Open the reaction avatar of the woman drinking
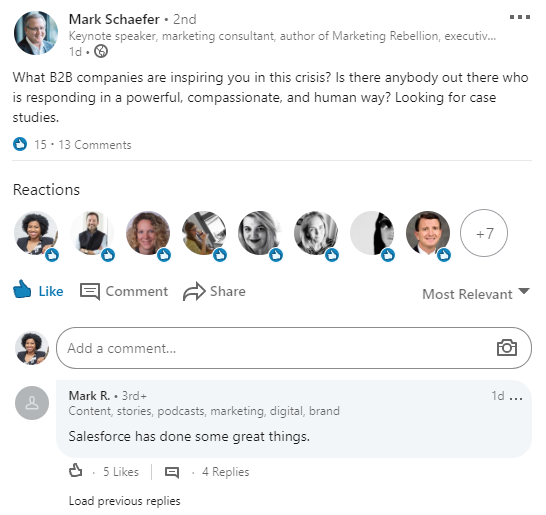Image resolution: width=546 pixels, height=515 pixels. point(204,233)
